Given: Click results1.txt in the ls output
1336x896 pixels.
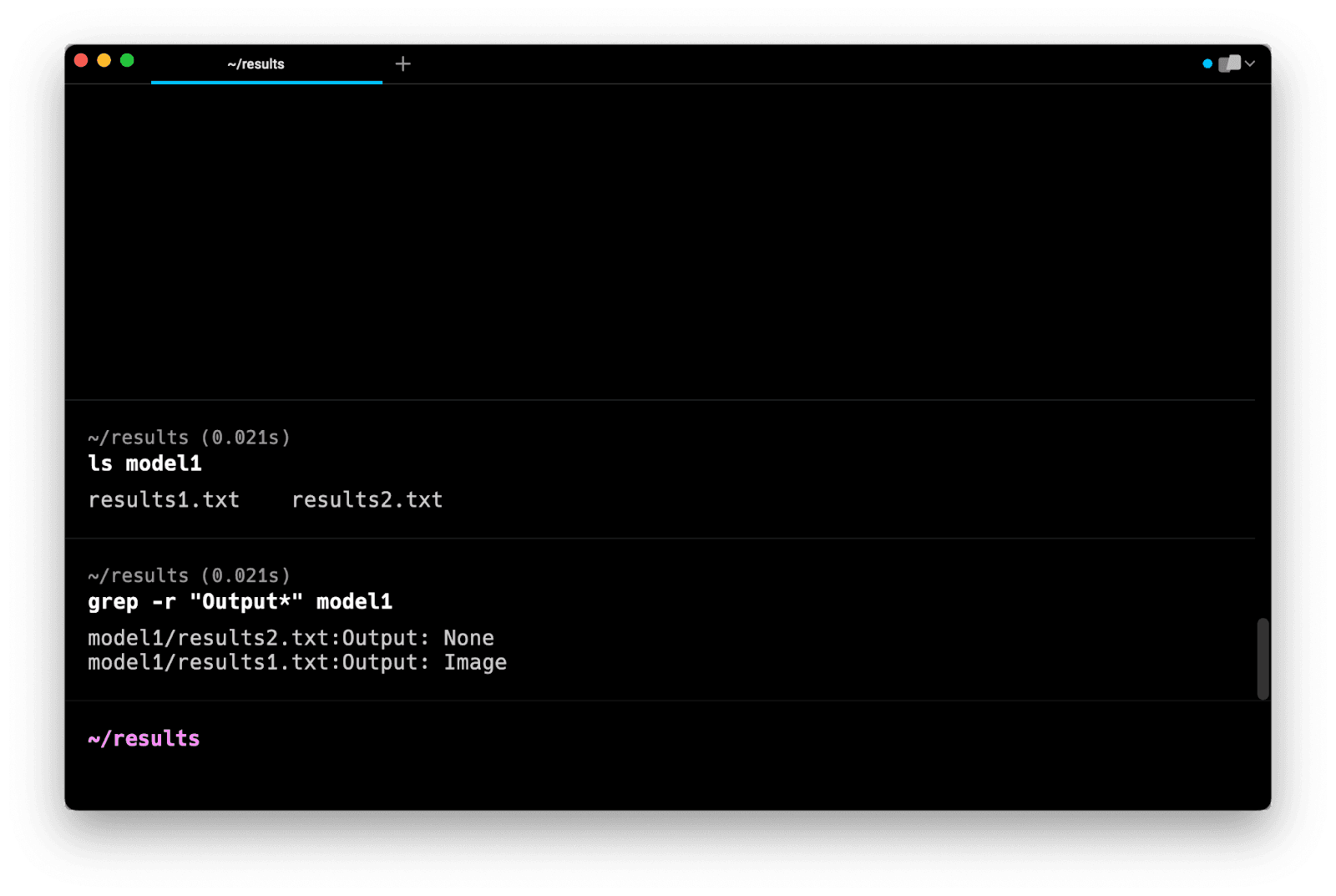Looking at the screenshot, I should point(164,499).
